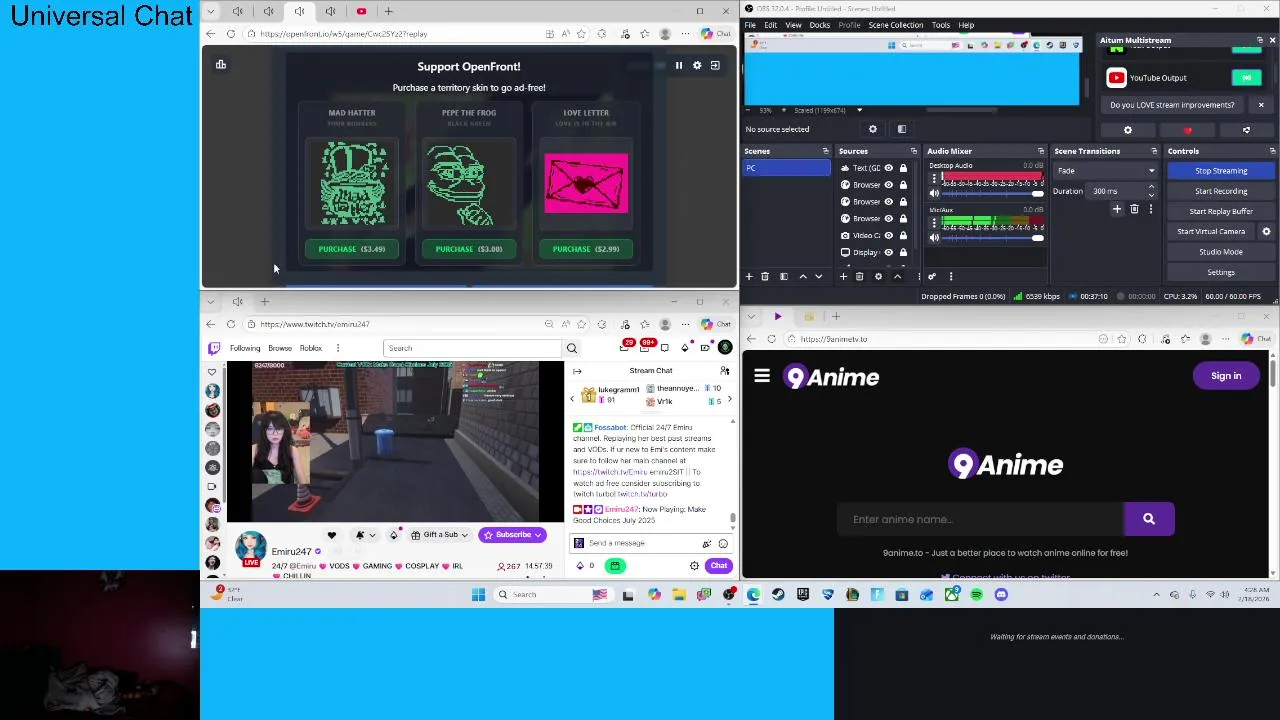This screenshot has width=1280, height=720.
Task: Toggle visibility of the Text (GDI) source
Action: [888, 168]
